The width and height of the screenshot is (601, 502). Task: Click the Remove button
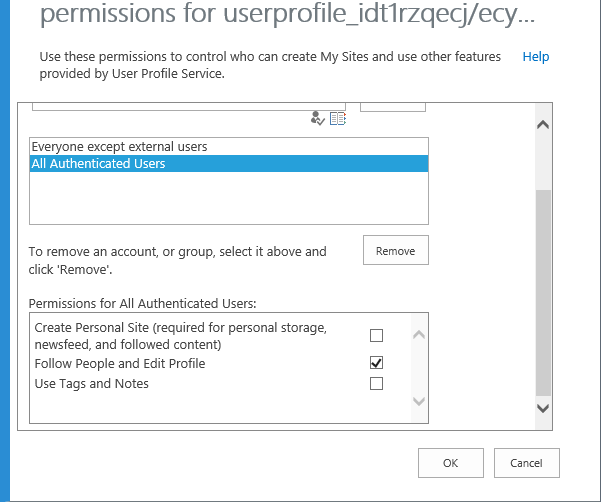click(x=396, y=250)
